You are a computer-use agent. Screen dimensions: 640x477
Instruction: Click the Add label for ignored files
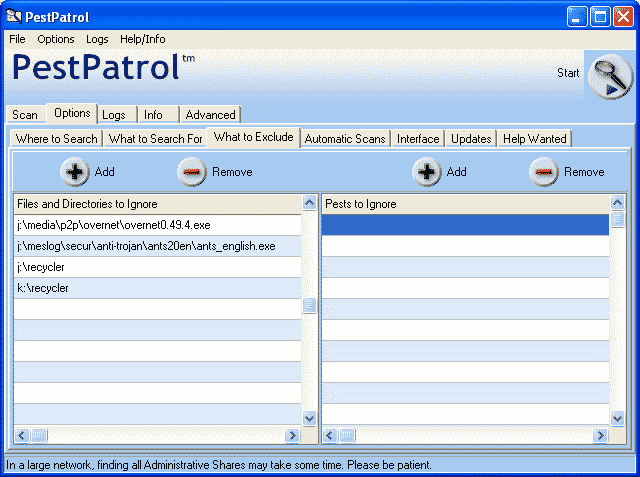click(104, 172)
